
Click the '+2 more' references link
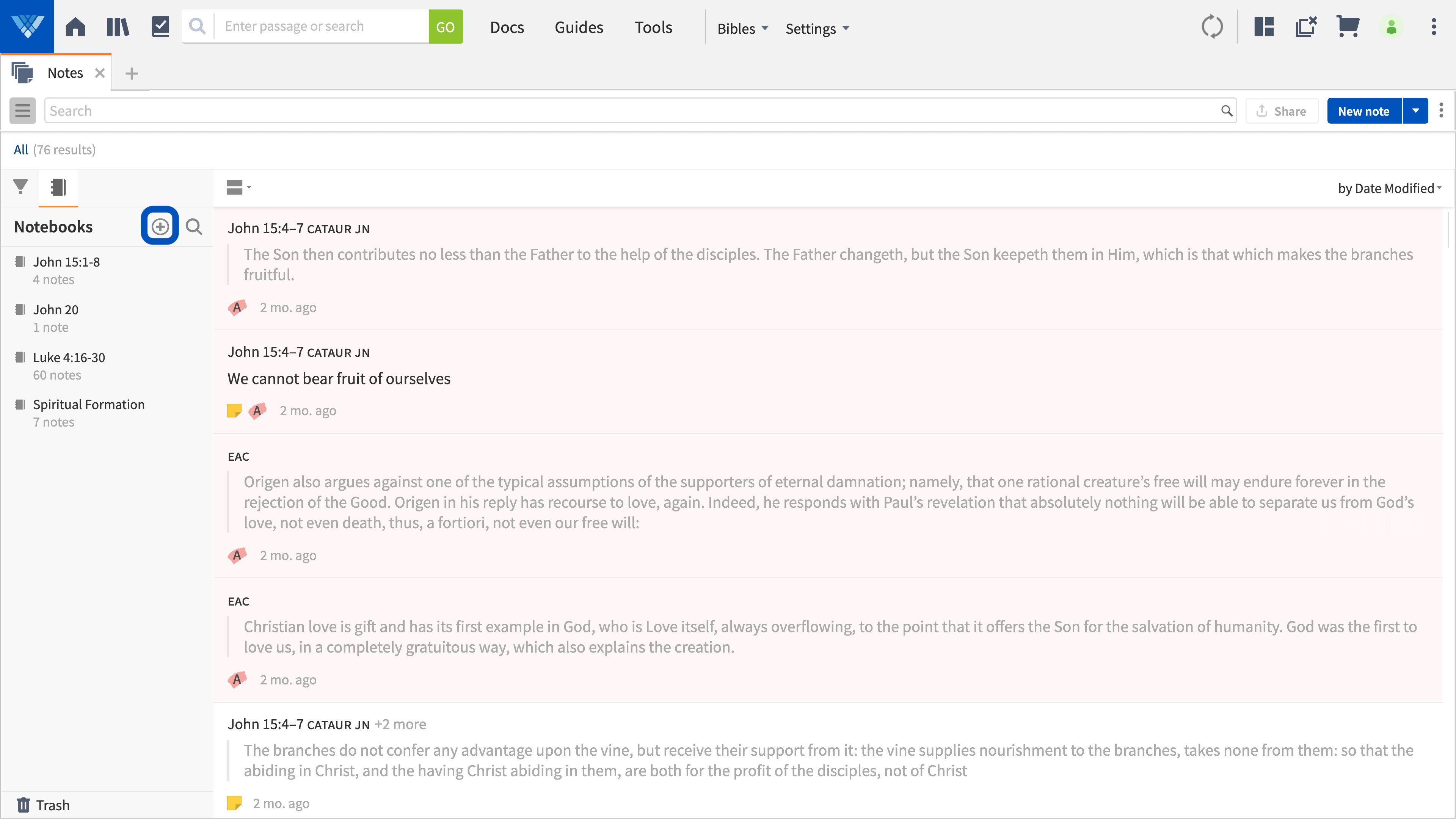point(400,724)
